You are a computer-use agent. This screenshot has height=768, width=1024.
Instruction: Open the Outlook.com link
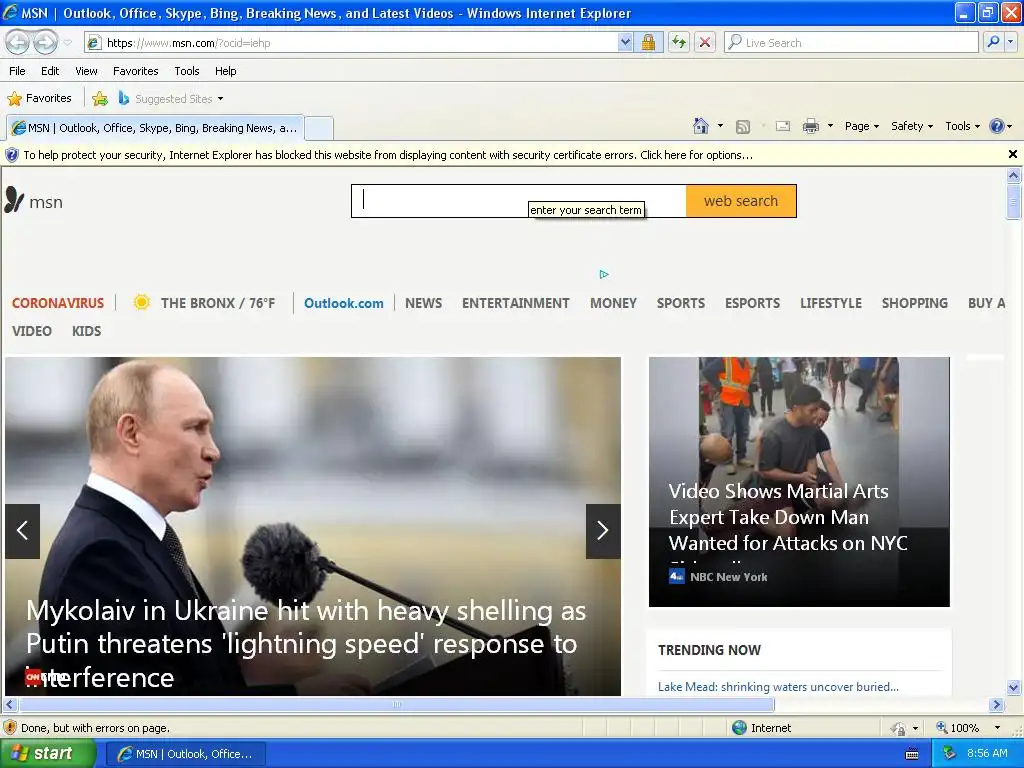point(344,303)
